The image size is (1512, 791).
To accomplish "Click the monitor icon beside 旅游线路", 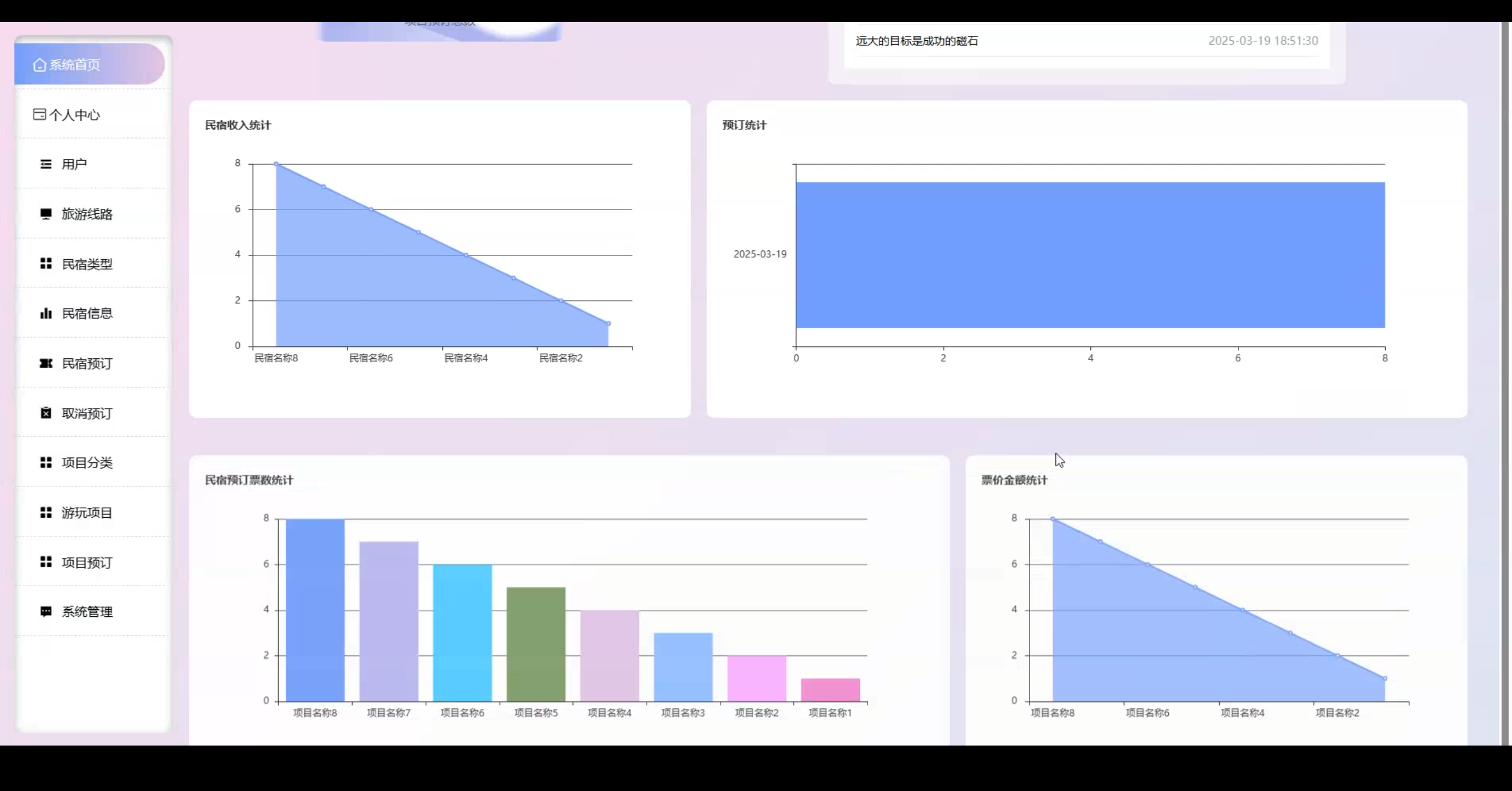I will 46,214.
